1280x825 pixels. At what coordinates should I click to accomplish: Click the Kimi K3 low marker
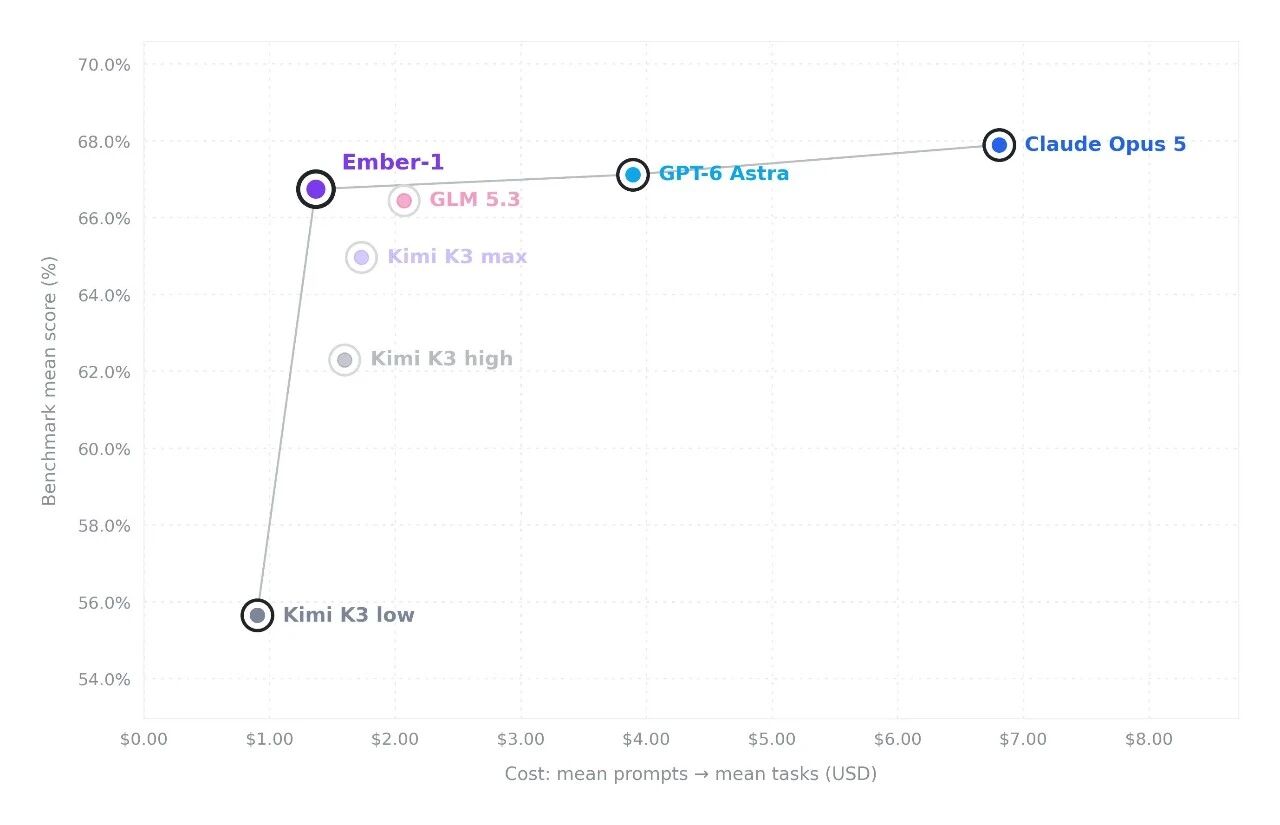tap(257, 615)
